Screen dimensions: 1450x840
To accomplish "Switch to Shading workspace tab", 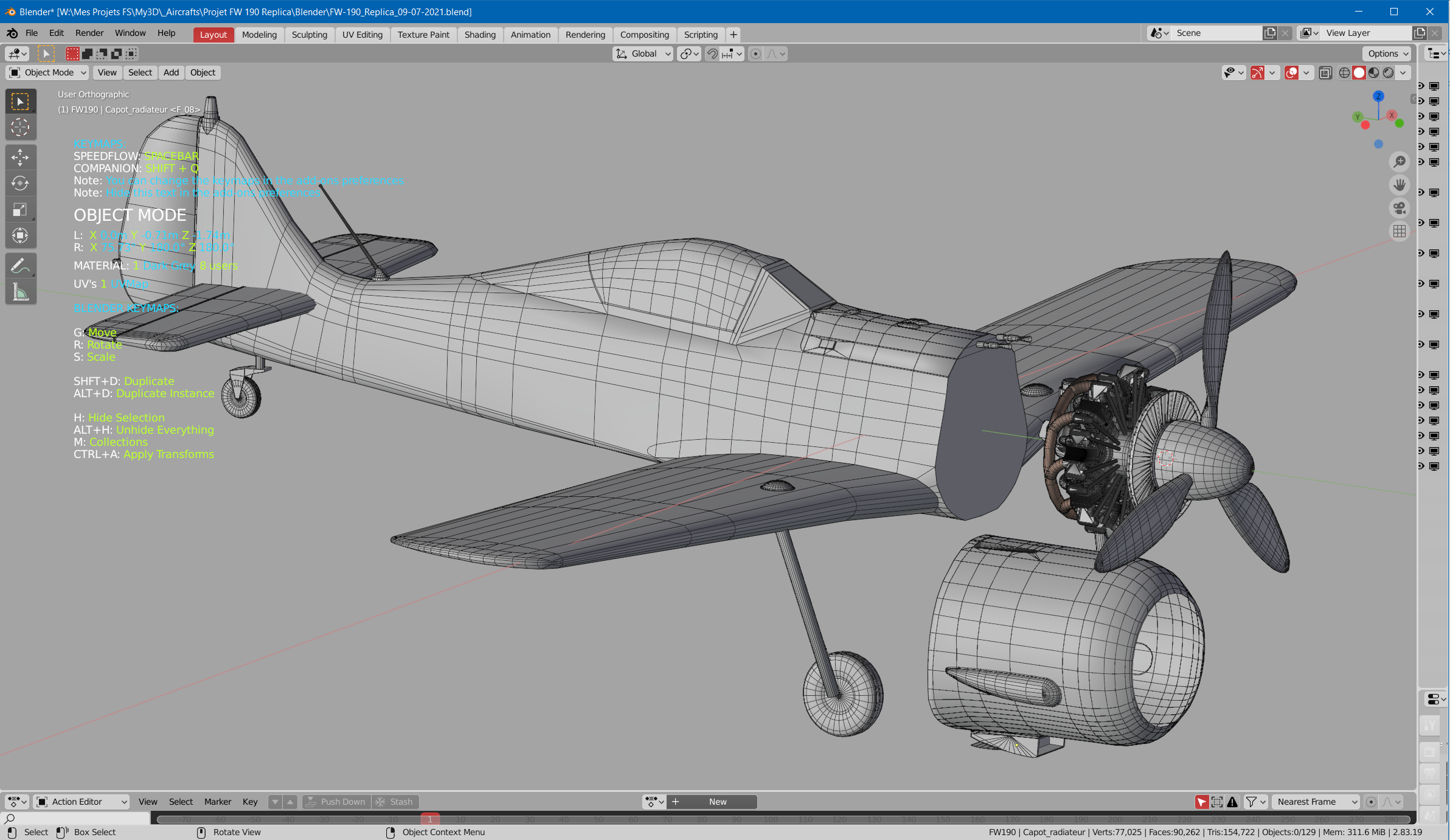I will (480, 35).
